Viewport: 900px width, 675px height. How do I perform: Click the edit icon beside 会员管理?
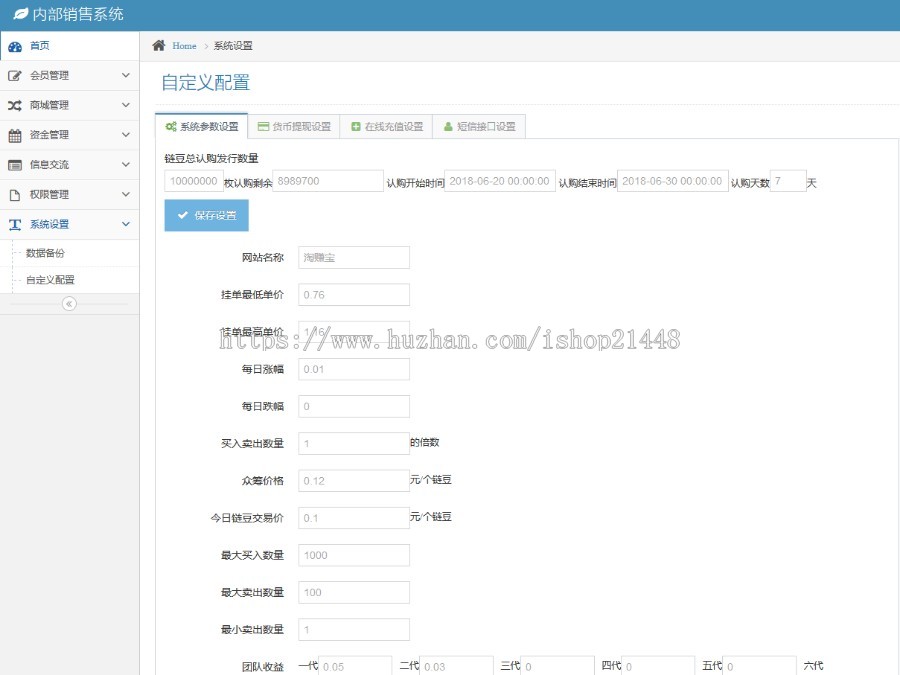click(15, 76)
